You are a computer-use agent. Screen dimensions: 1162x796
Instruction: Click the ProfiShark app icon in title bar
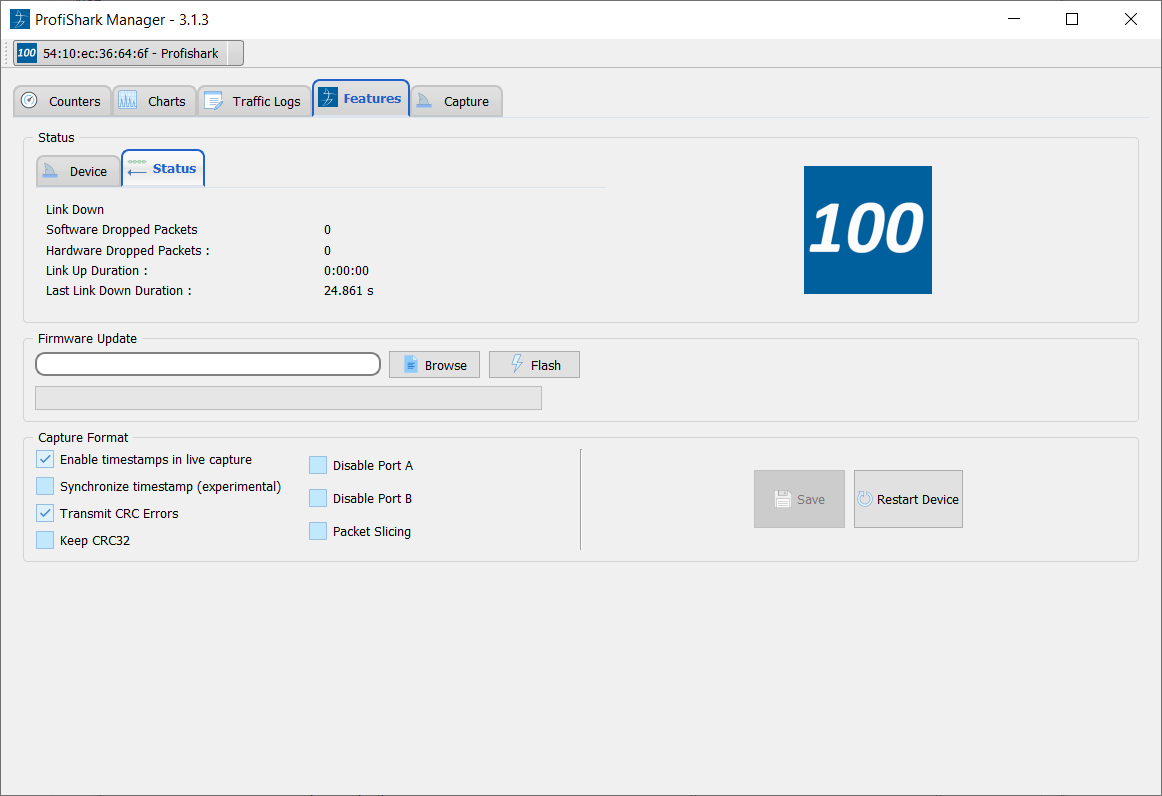click(19, 19)
